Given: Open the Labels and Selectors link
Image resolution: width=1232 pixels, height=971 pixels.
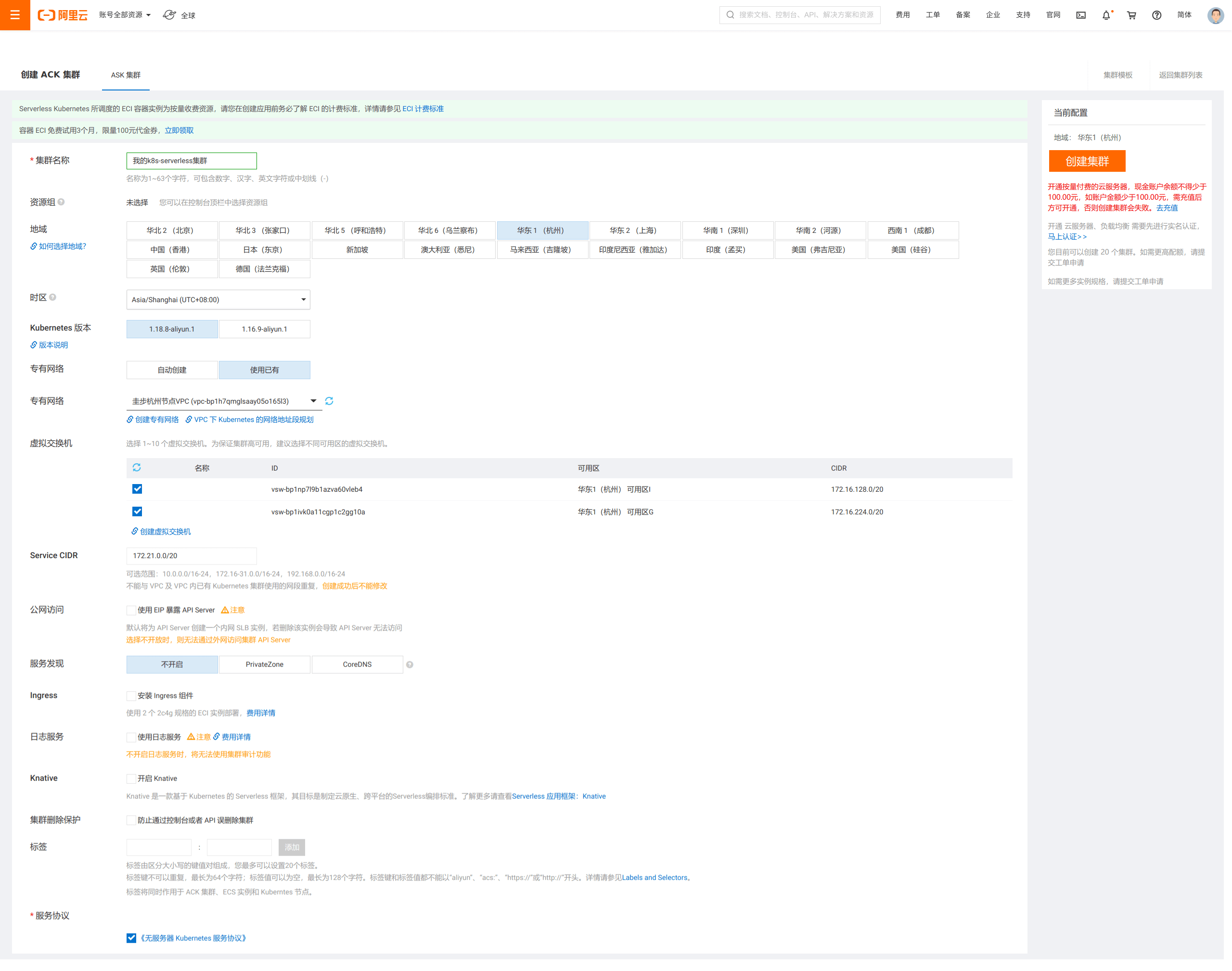Looking at the screenshot, I should pyautogui.click(x=654, y=877).
